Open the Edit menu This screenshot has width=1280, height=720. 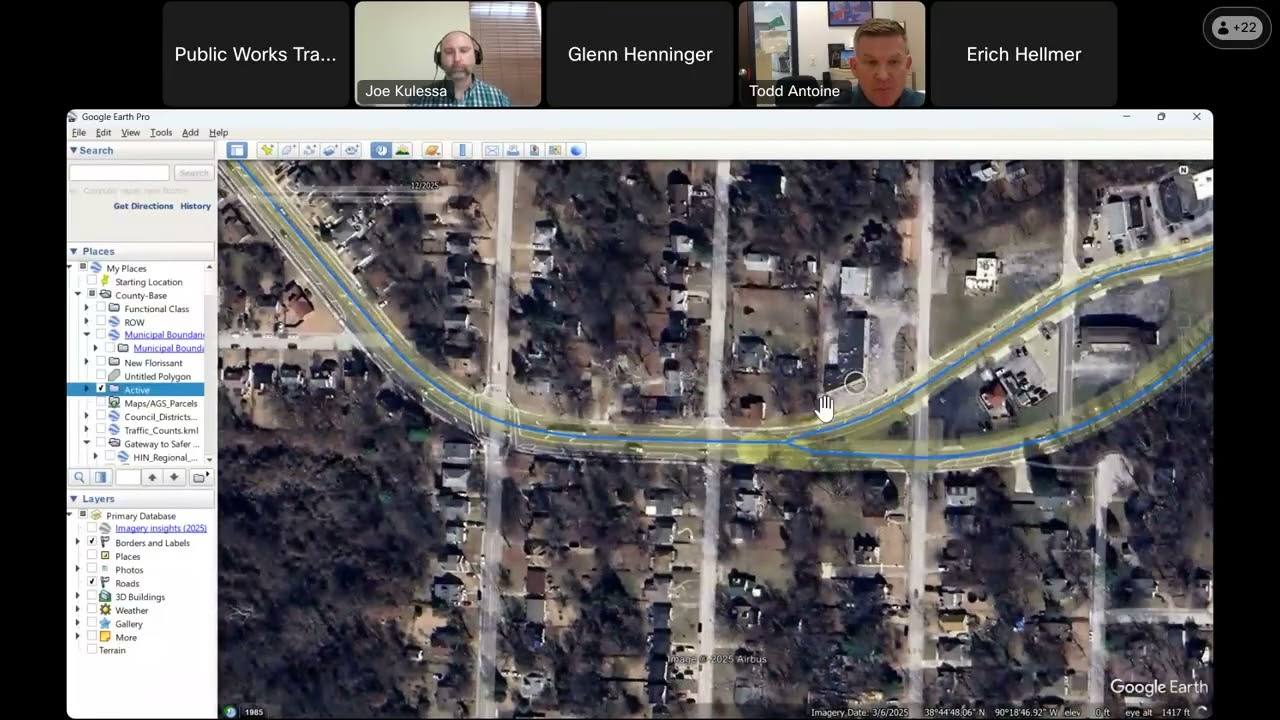[103, 132]
